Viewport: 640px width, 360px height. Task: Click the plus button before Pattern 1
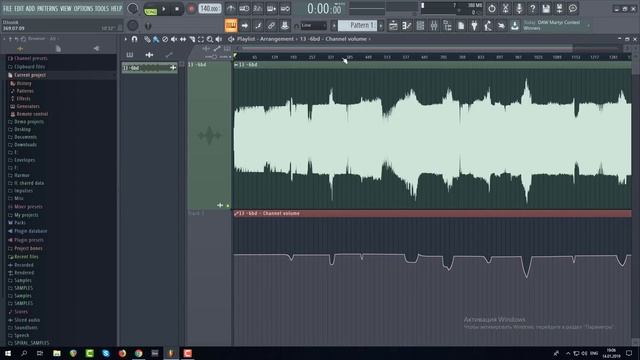coord(333,26)
